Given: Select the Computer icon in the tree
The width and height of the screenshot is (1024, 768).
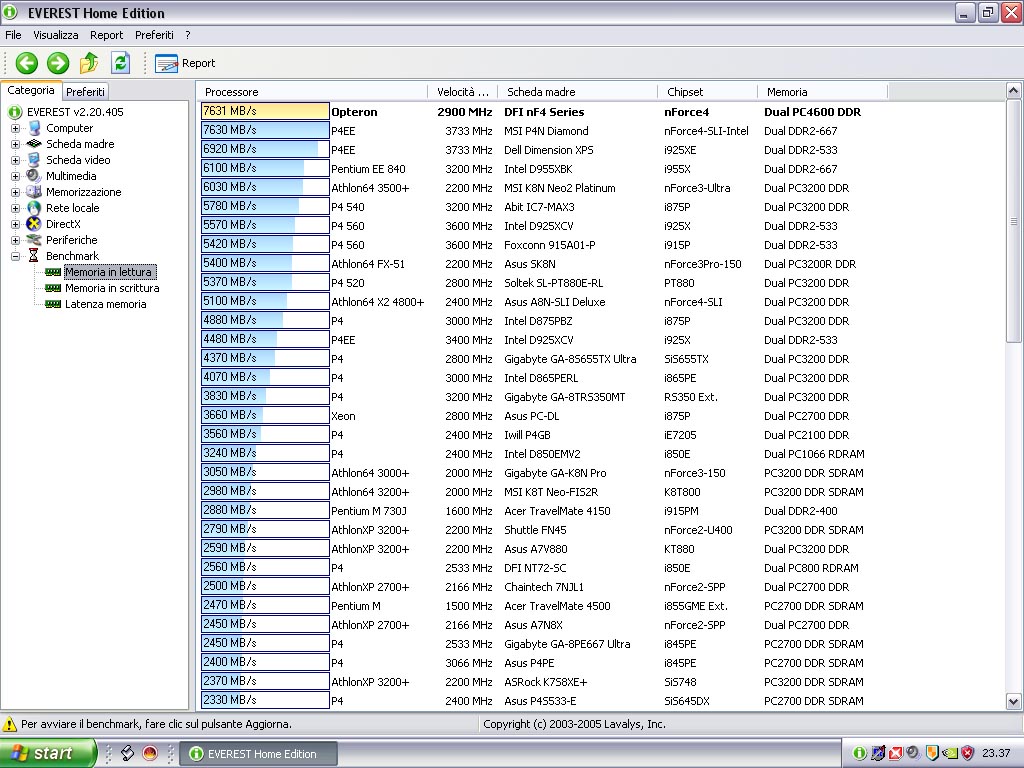Looking at the screenshot, I should [34, 128].
